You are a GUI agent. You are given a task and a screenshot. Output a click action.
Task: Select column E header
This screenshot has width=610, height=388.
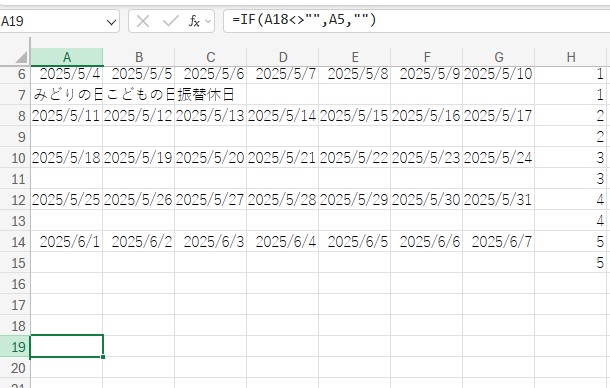(x=355, y=57)
